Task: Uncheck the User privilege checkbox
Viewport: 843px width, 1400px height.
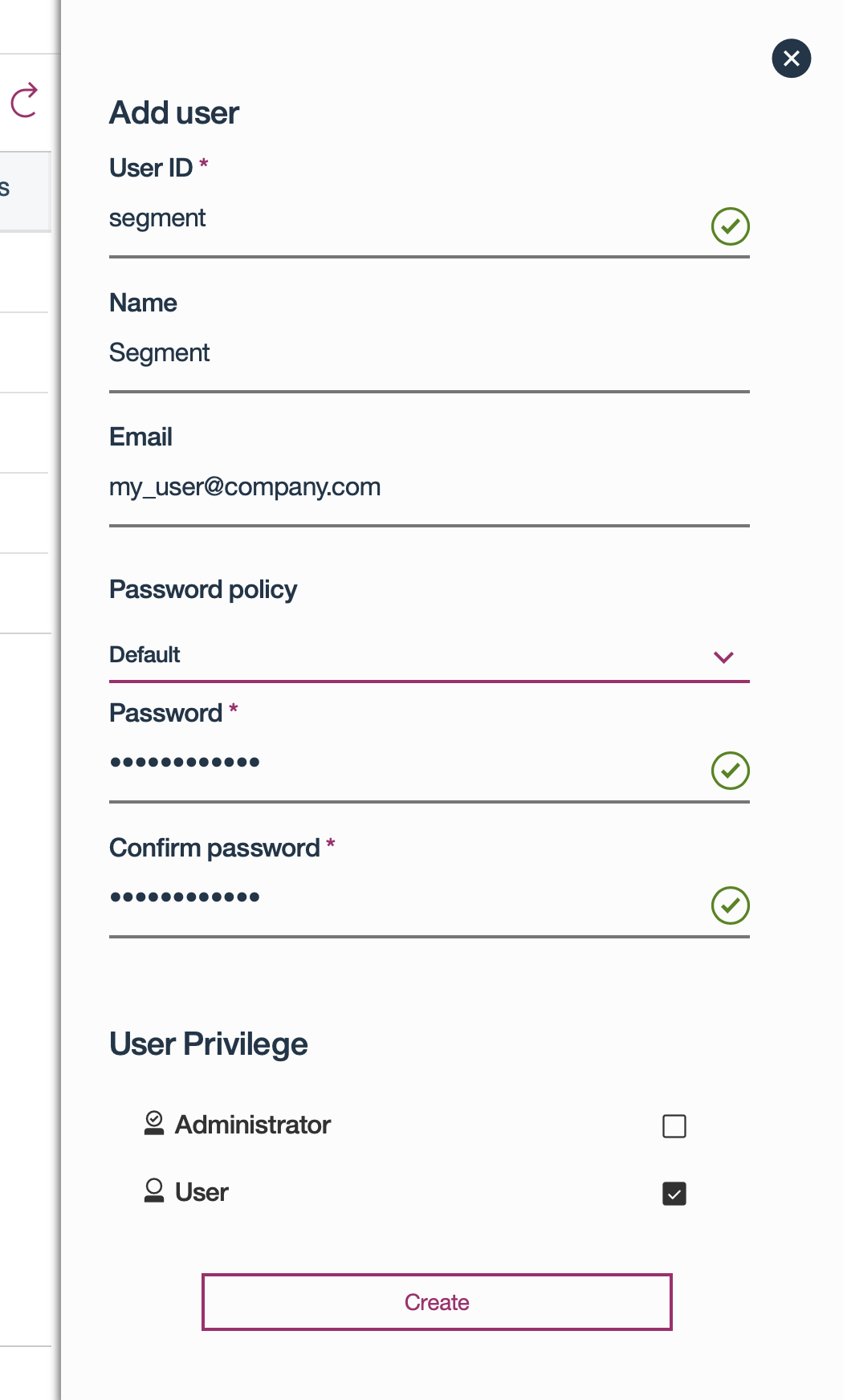Action: pyautogui.click(x=674, y=1194)
